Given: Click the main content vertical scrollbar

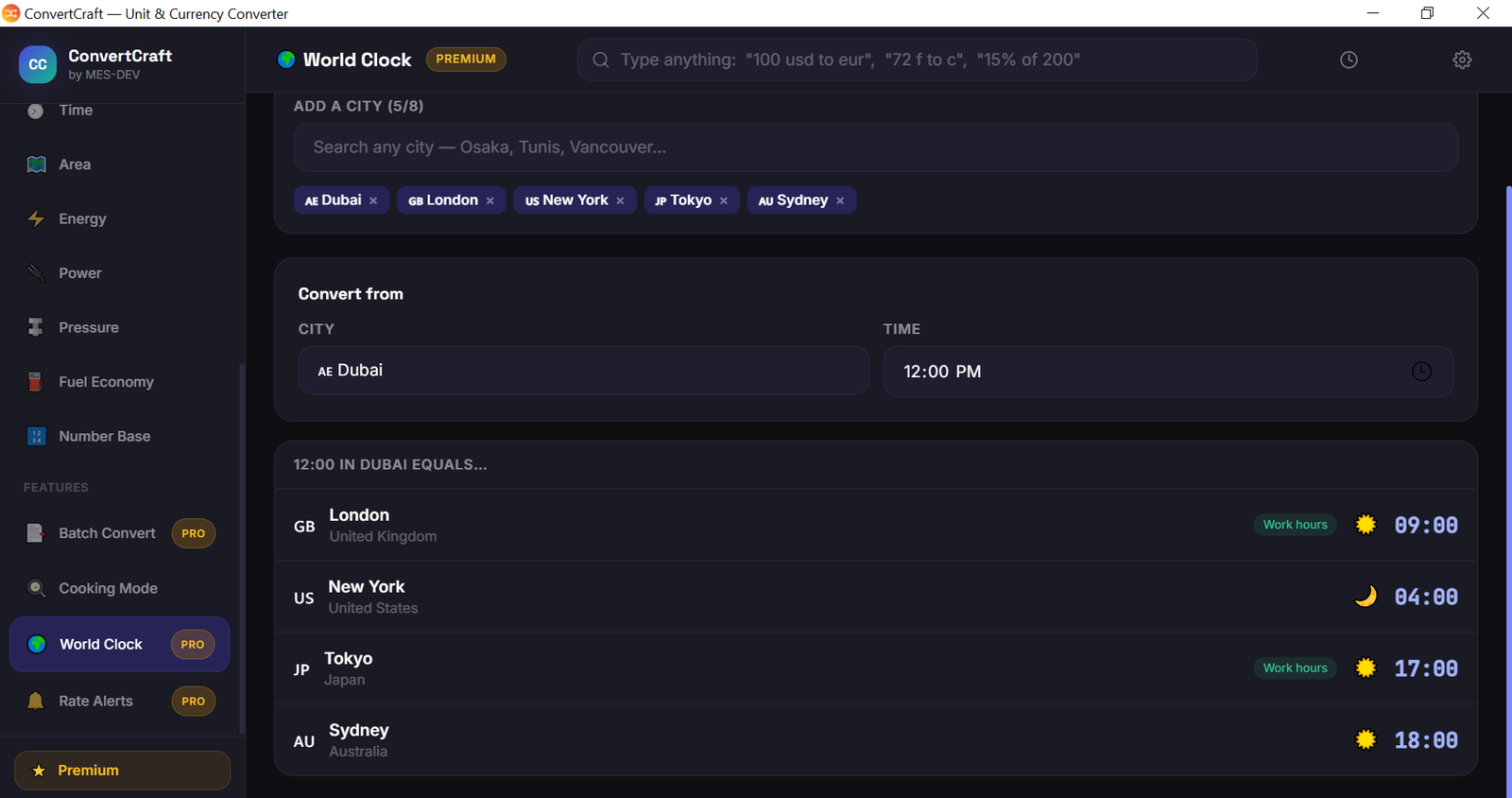Looking at the screenshot, I should tap(1508, 492).
